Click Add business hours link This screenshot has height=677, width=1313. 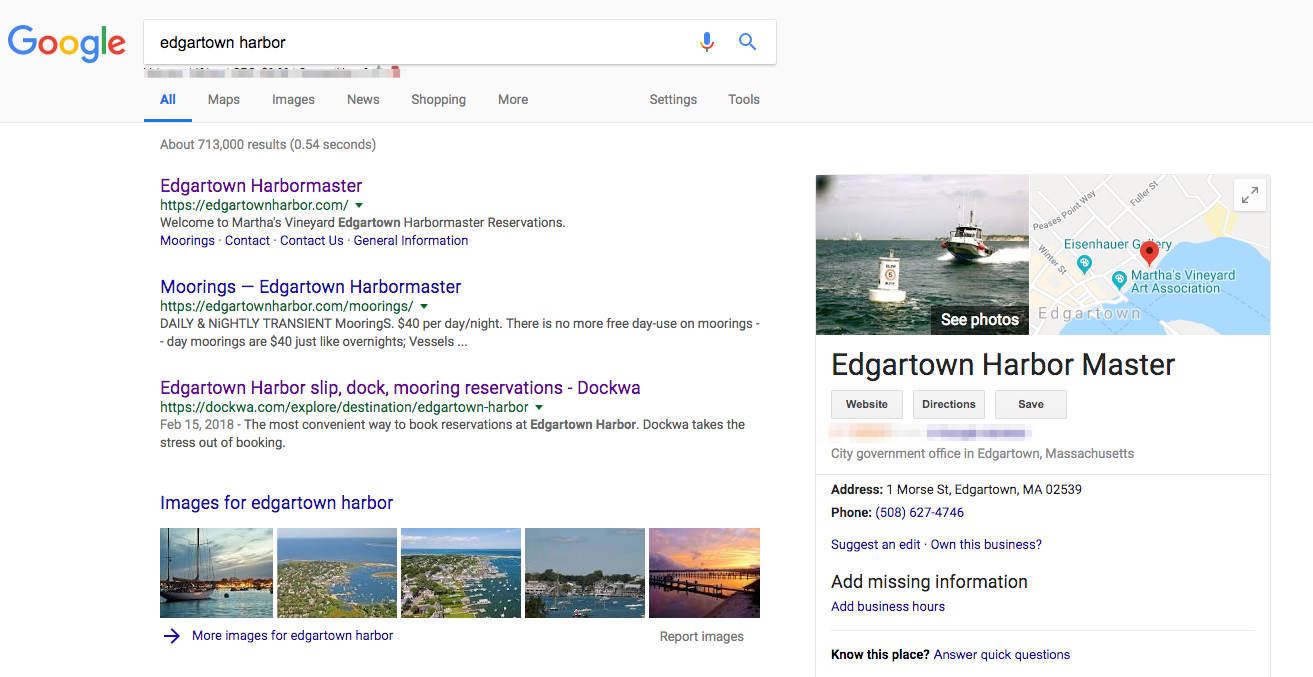point(888,607)
